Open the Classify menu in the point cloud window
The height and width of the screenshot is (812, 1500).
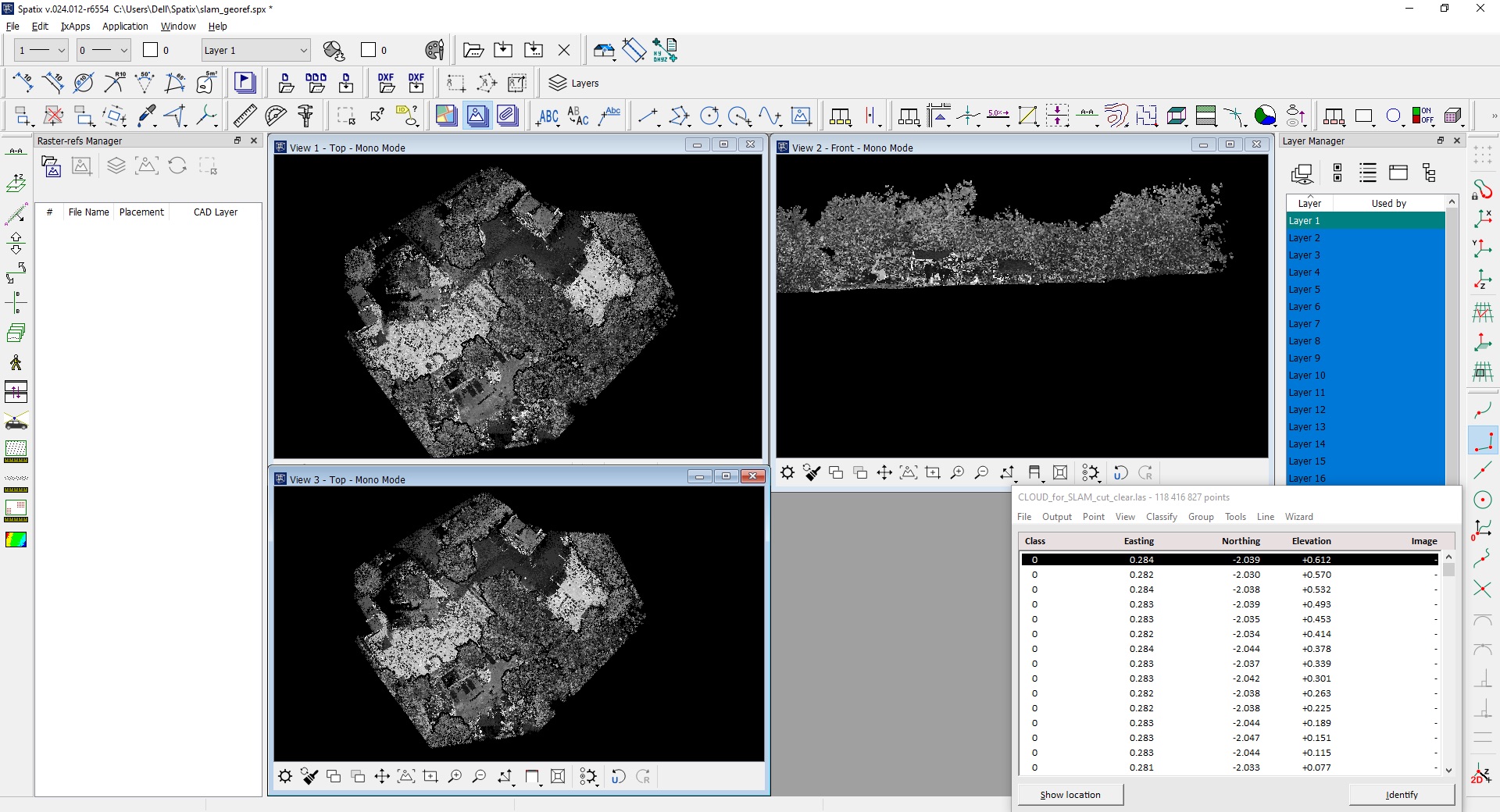[1161, 516]
